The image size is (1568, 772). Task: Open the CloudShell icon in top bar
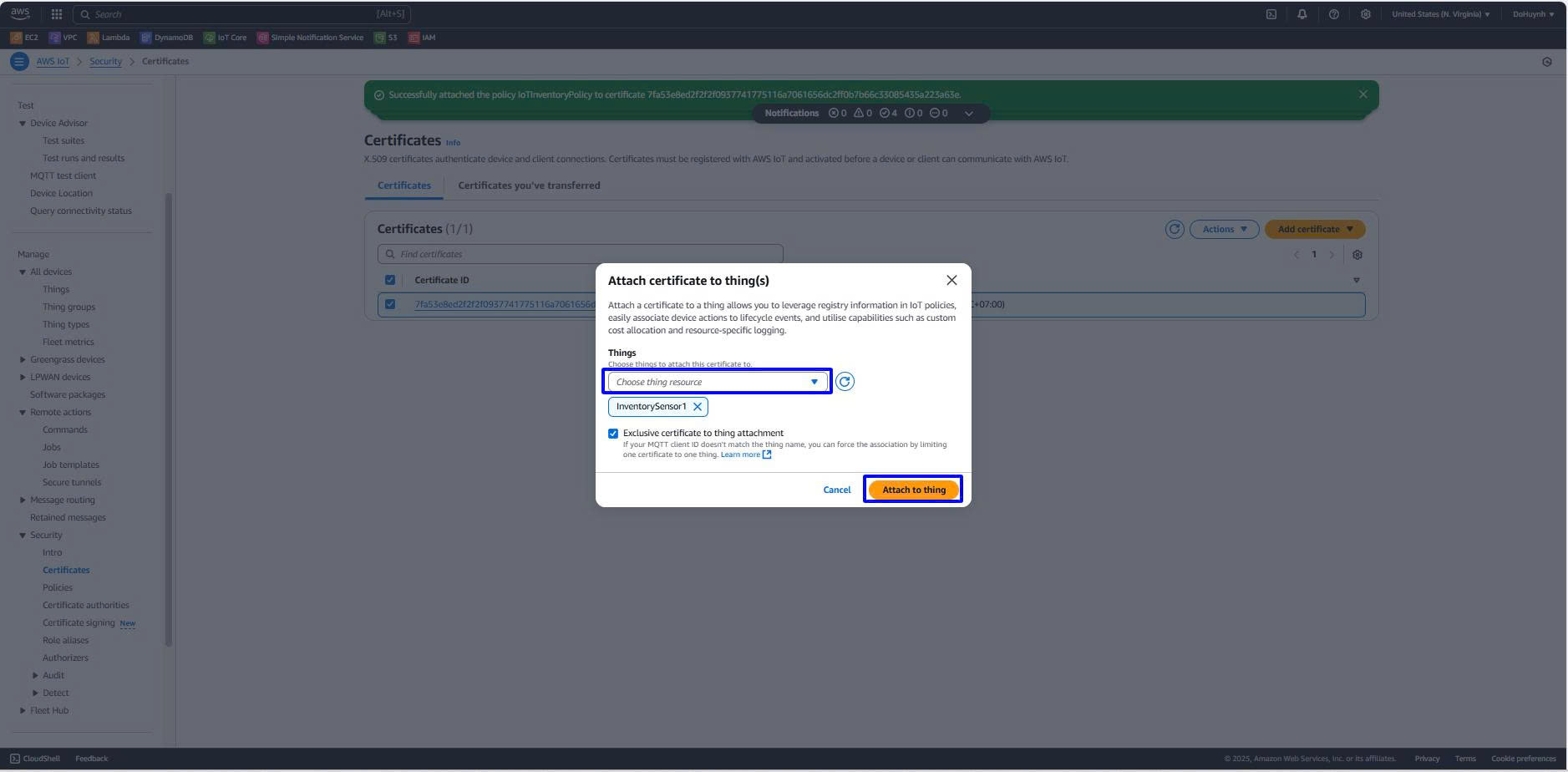pyautogui.click(x=1271, y=14)
